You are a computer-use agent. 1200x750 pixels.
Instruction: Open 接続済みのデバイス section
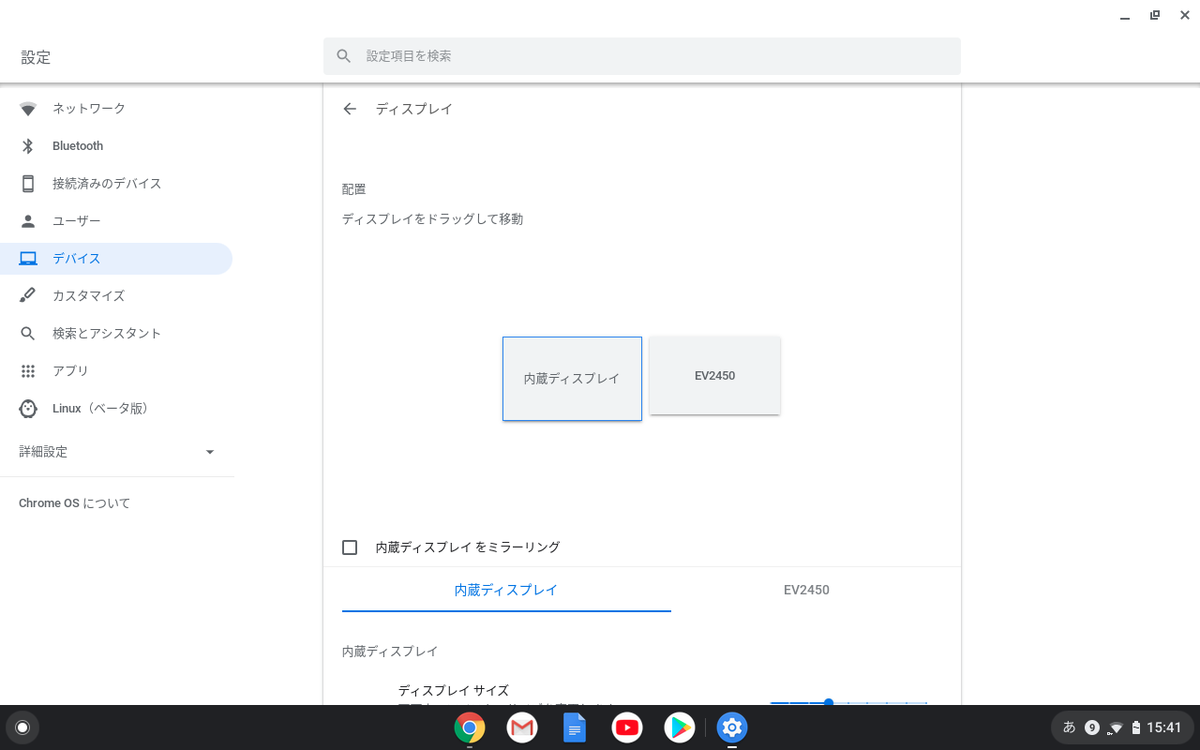(x=116, y=183)
